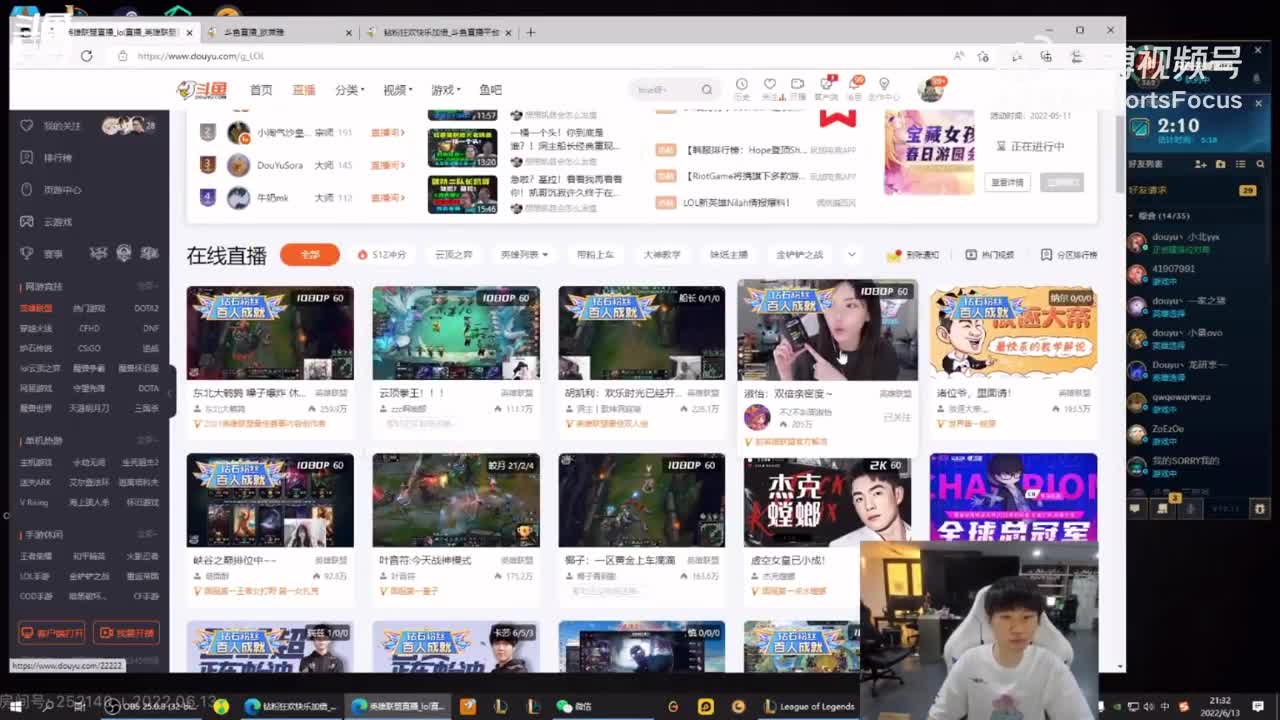Viewport: 1280px width, 720px height.
Task: Click the user avatar in header
Action: click(x=931, y=90)
